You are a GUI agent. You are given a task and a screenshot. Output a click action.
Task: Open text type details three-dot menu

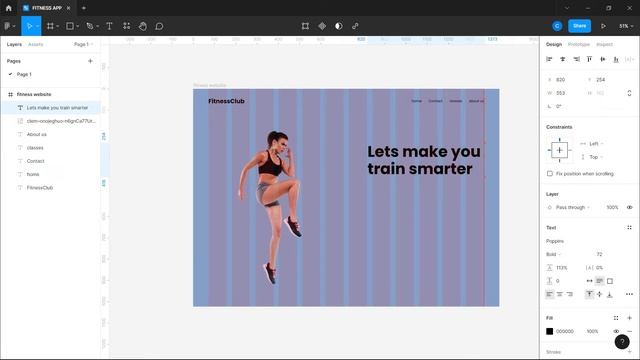pos(629,294)
